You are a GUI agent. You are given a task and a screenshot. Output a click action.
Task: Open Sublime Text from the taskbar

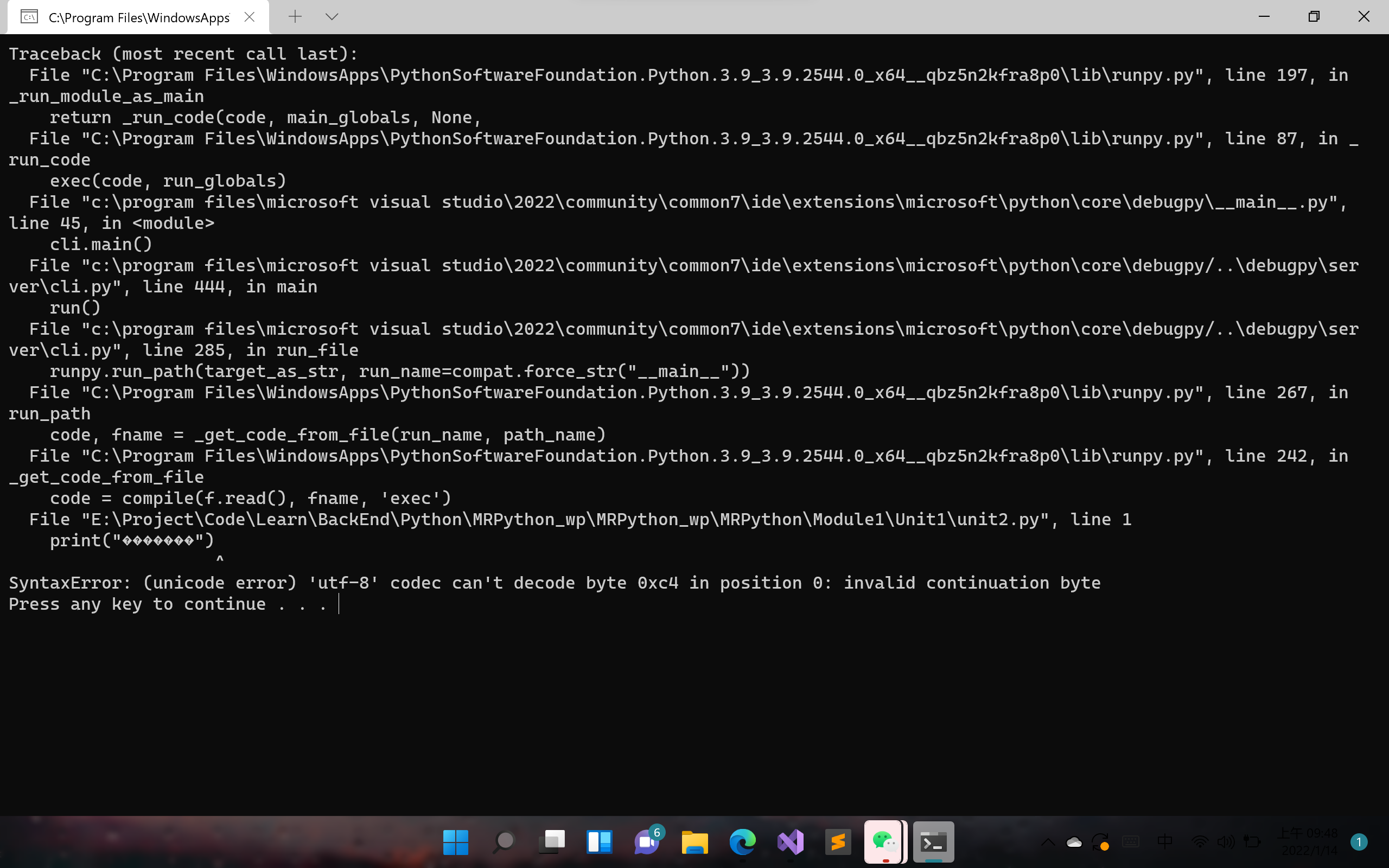838,842
